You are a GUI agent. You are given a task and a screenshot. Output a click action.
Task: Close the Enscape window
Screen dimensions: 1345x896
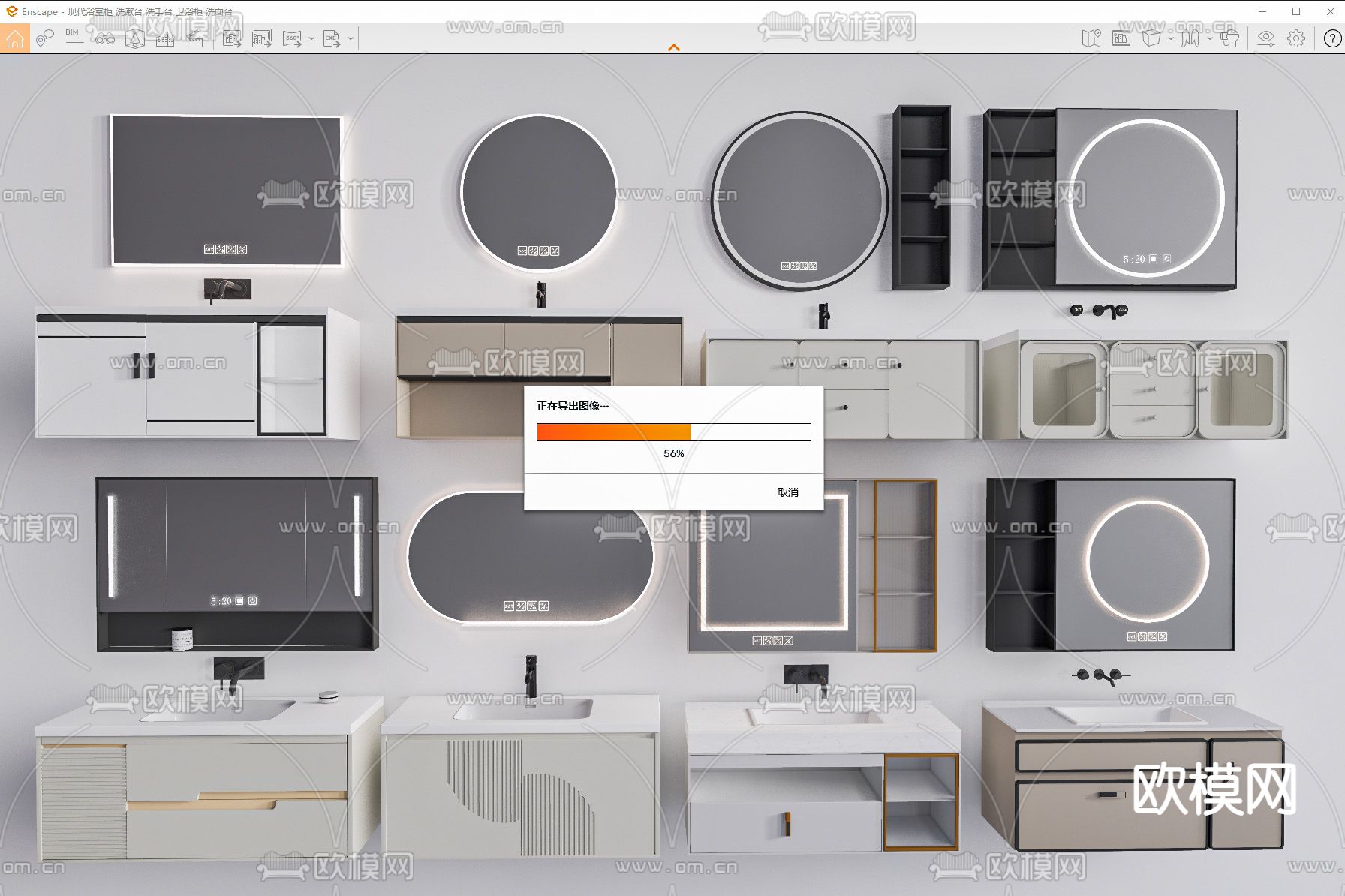(x=1330, y=11)
